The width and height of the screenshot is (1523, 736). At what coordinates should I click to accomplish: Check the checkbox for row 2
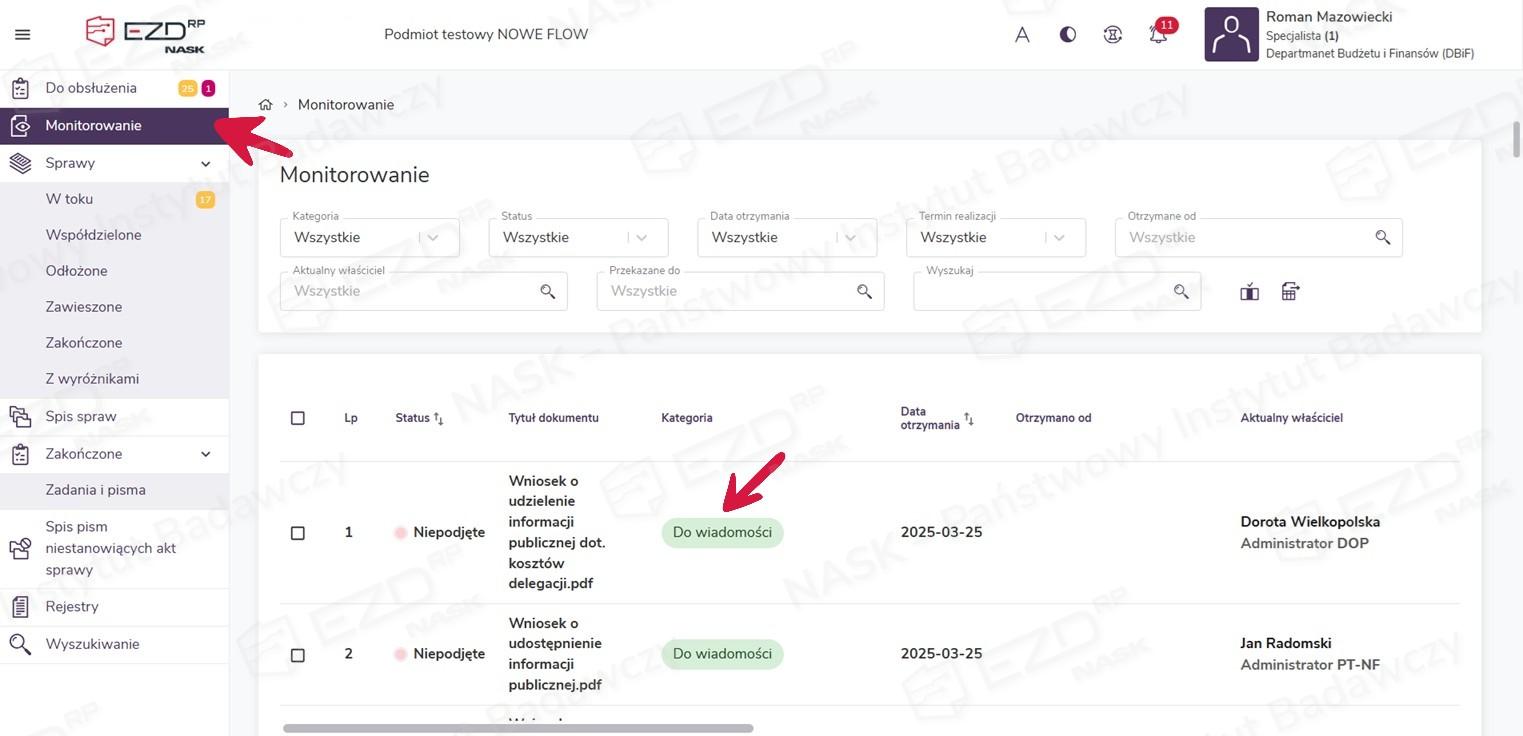pyautogui.click(x=298, y=655)
